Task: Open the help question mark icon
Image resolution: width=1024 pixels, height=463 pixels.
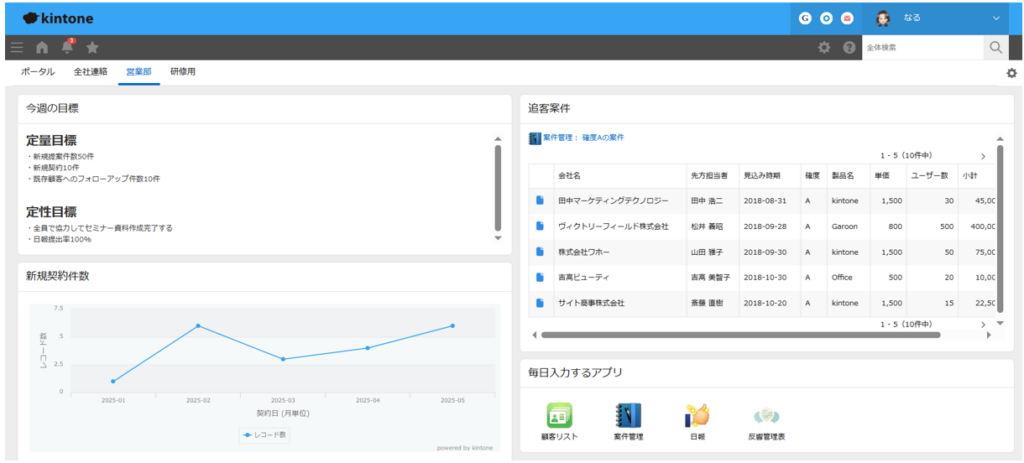Action: [x=849, y=47]
